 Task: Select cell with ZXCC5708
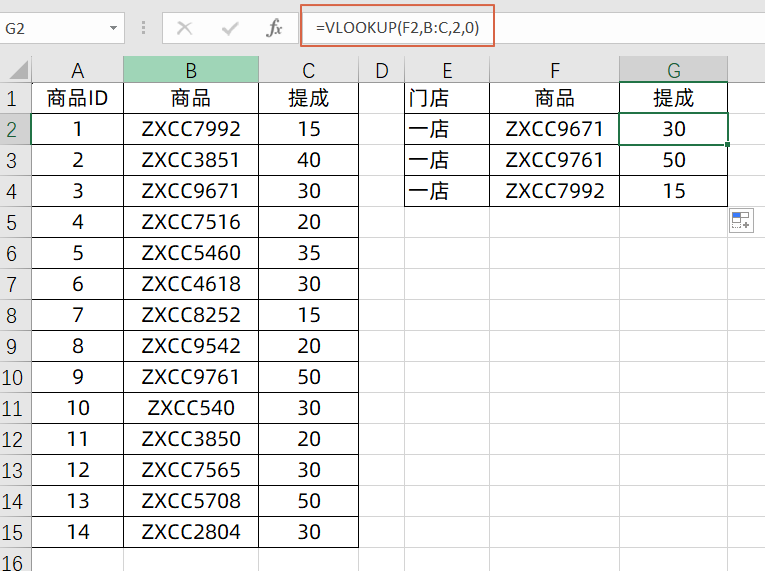coord(191,501)
